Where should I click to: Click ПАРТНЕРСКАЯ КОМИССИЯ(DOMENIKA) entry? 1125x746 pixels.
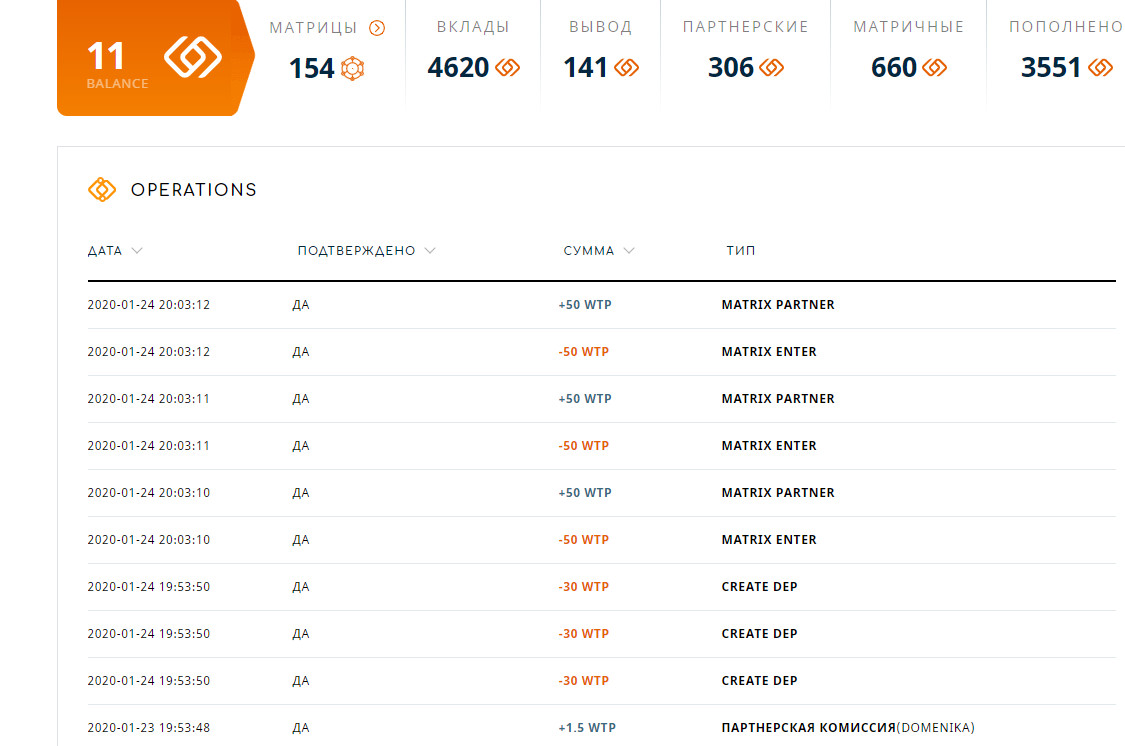[x=848, y=728]
